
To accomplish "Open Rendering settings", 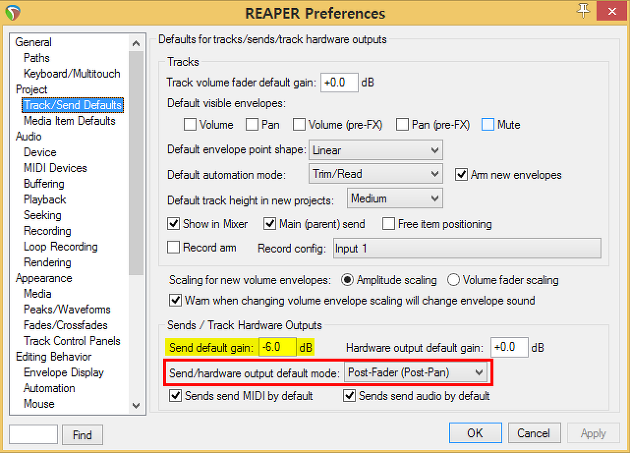I will tap(47, 262).
